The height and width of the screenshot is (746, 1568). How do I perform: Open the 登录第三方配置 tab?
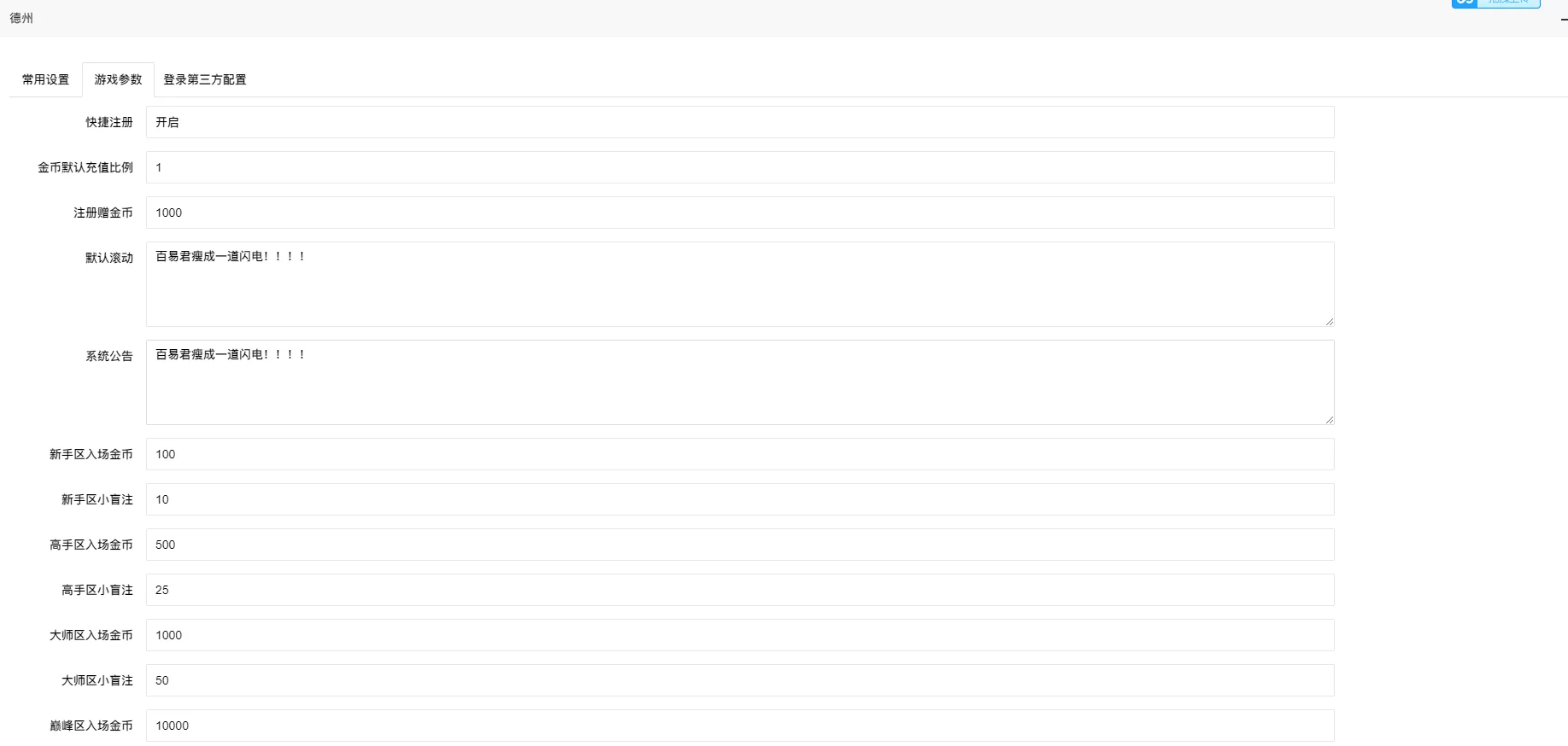tap(205, 79)
